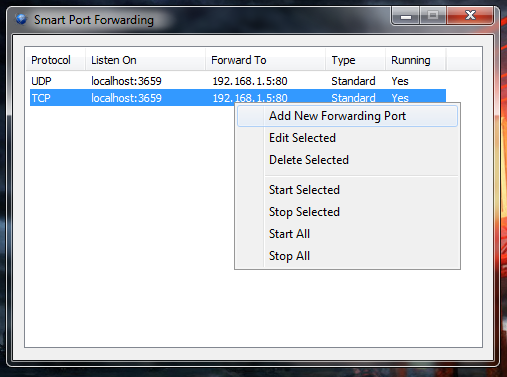Select Edit Selected from context menu
The width and height of the screenshot is (507, 377).
coord(347,138)
